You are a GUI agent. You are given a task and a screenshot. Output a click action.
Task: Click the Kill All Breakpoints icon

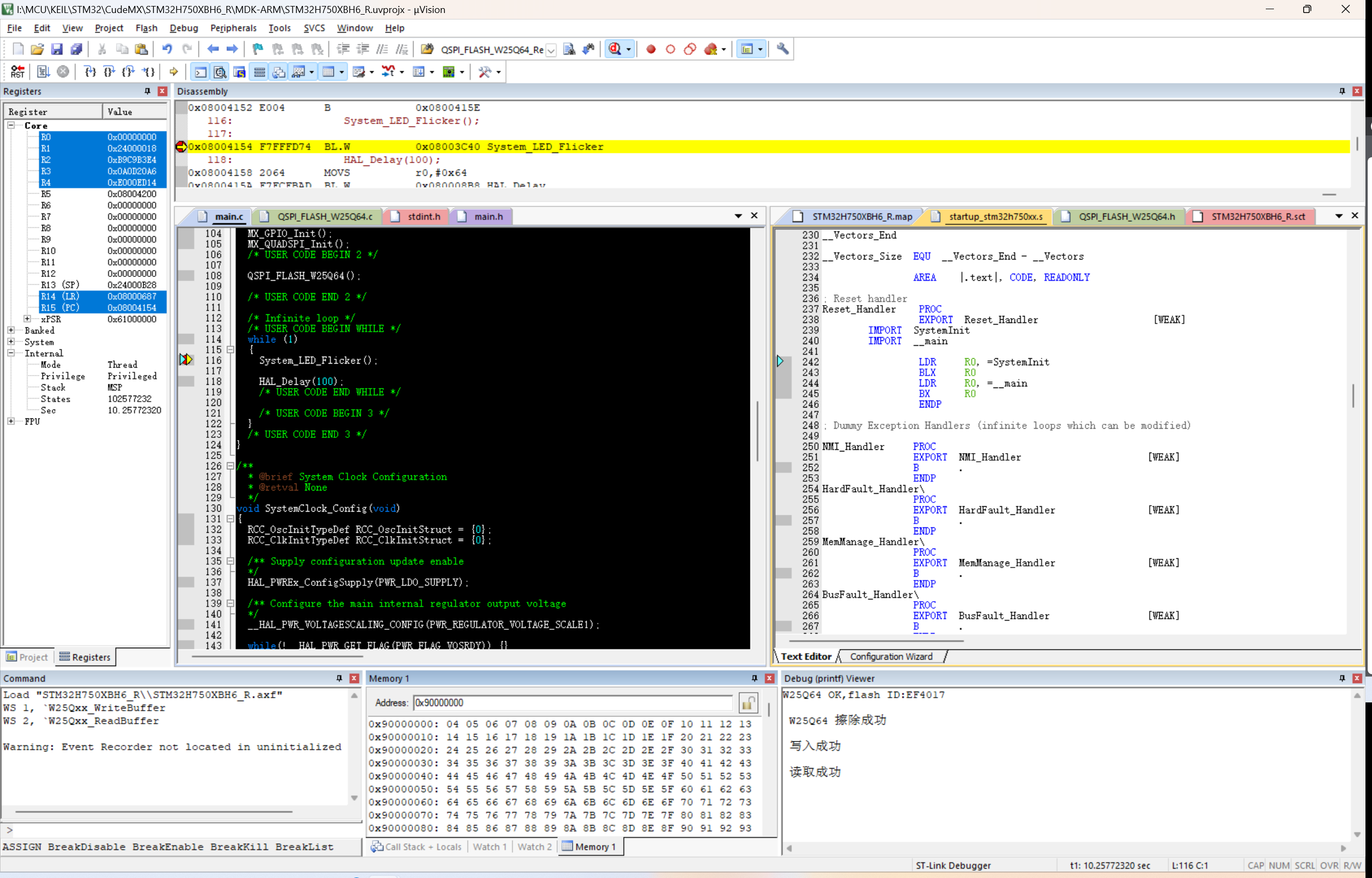coord(710,49)
